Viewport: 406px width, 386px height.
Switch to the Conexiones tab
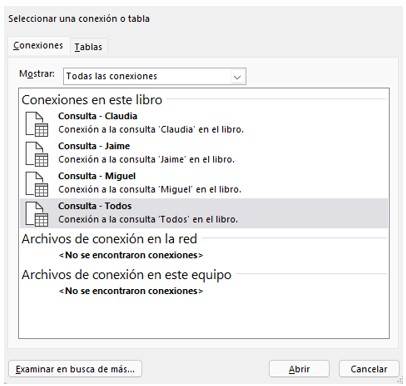(38, 45)
